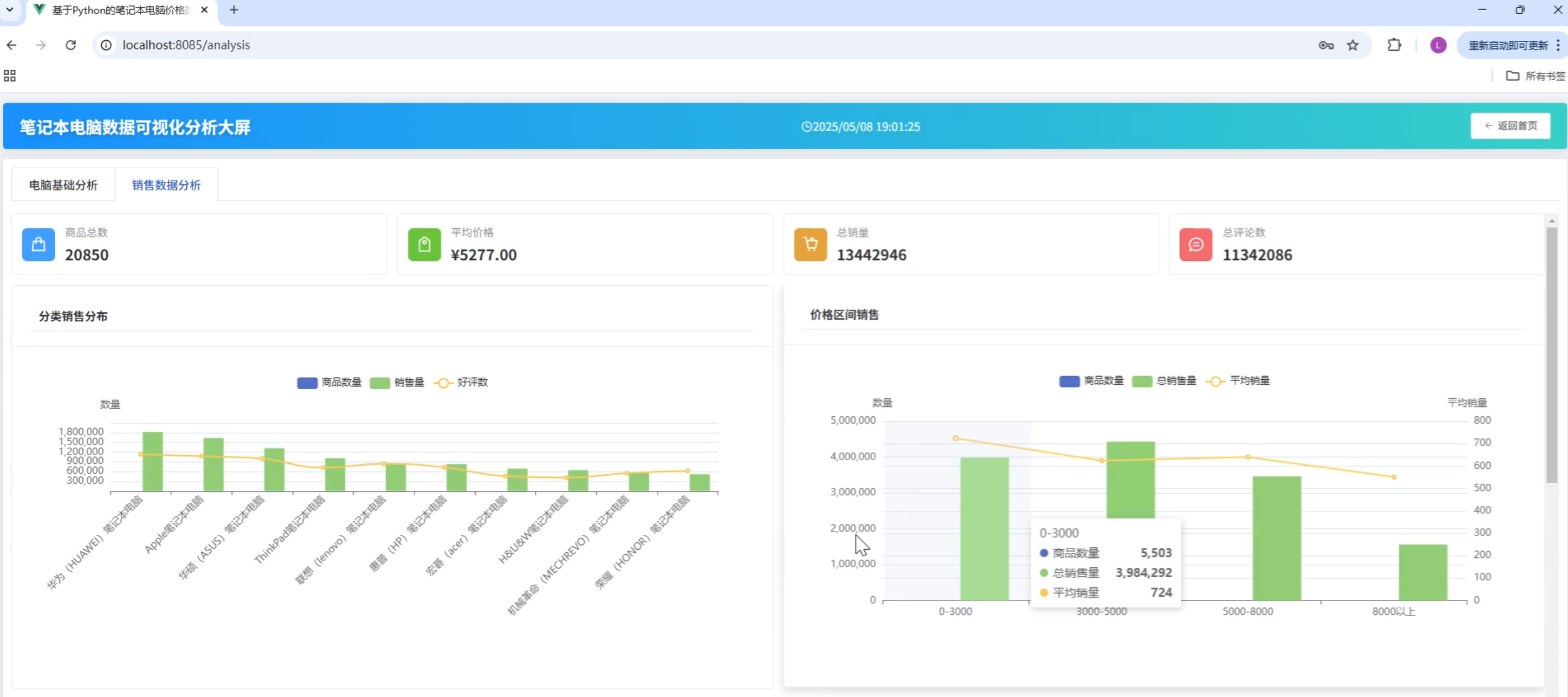
Task: Click the password key icon in the address bar
Action: coord(1326,45)
